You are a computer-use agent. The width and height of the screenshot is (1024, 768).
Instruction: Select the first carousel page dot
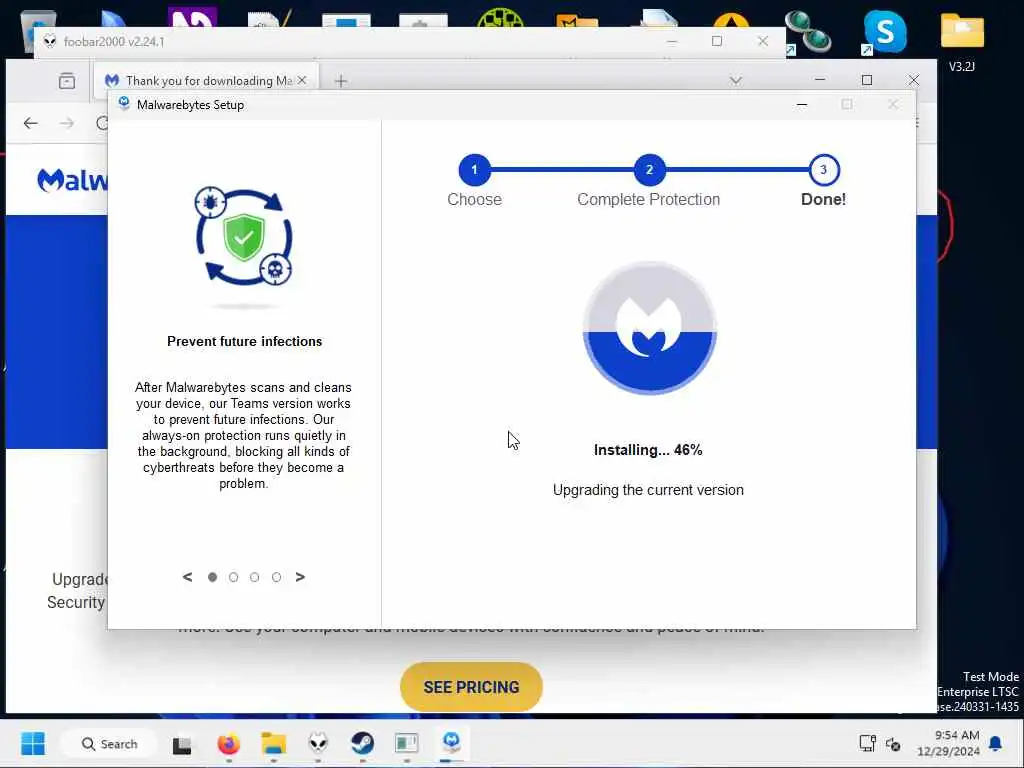pos(212,577)
